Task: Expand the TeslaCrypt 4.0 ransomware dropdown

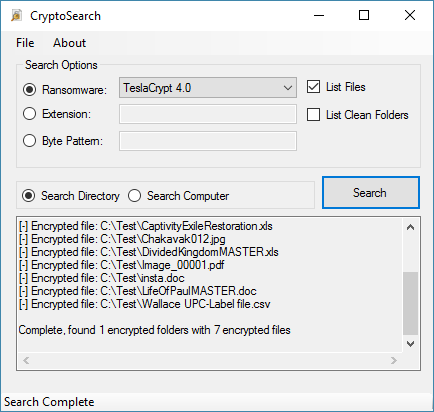Action: tap(208, 88)
